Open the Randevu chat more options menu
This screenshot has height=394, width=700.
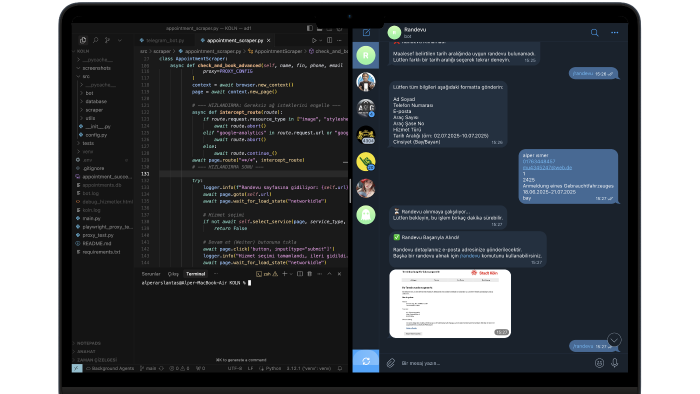click(615, 33)
